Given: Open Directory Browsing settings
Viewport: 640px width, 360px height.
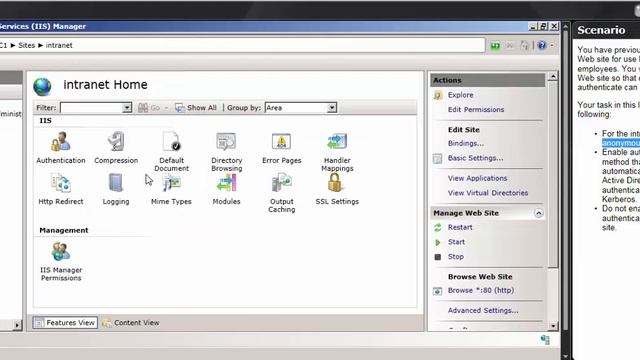Looking at the screenshot, I should (227, 151).
